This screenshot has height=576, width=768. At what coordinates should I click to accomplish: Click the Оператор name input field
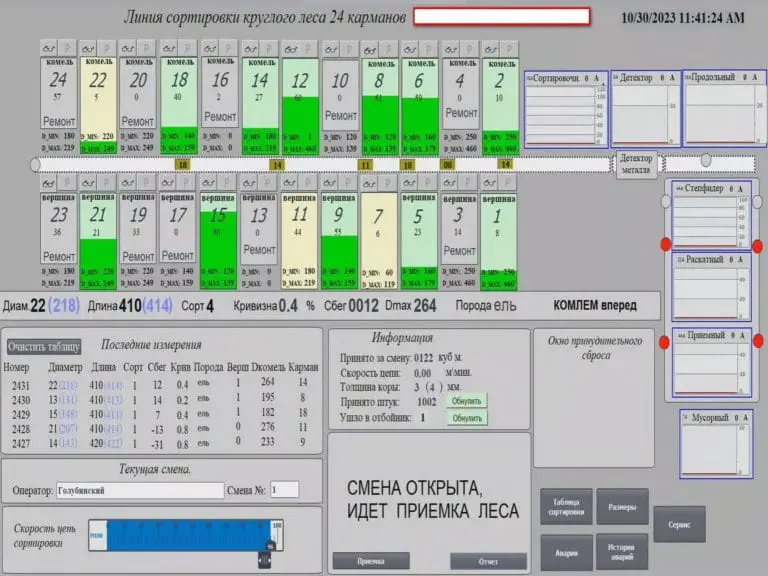click(140, 491)
